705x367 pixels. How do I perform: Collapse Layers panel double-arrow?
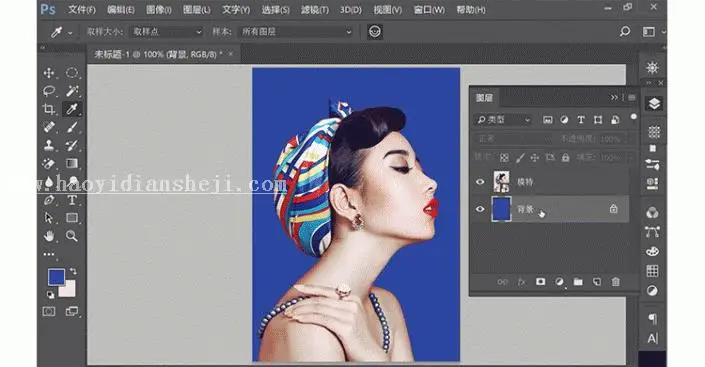[x=614, y=97]
